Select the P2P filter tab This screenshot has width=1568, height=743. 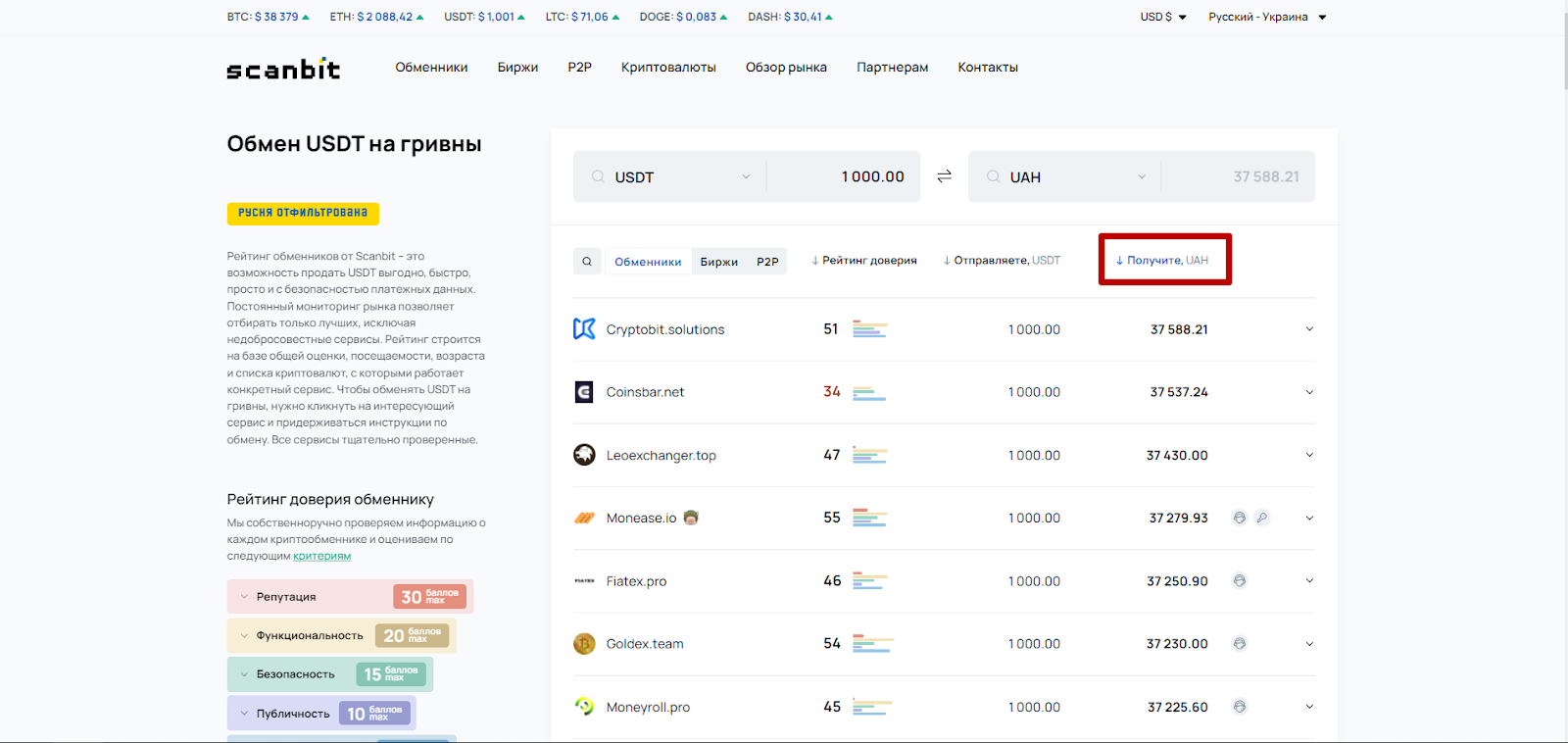tap(767, 262)
